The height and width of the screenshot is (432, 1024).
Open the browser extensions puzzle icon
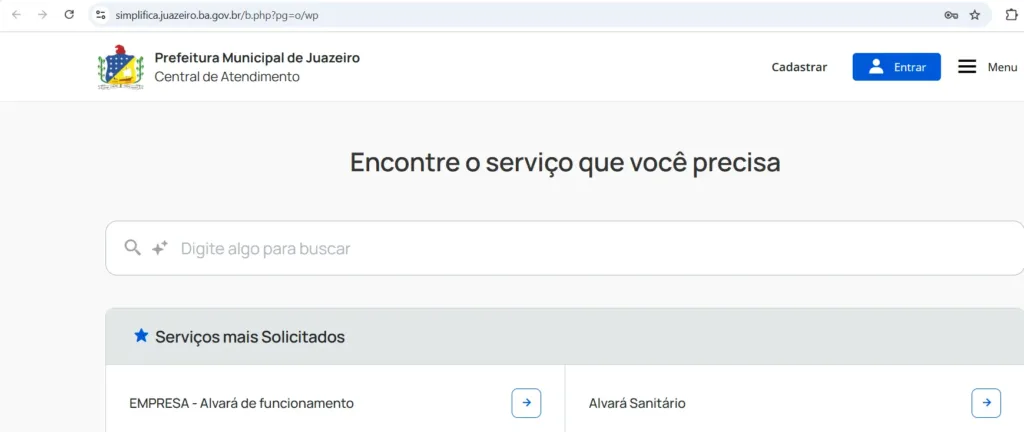point(1011,15)
